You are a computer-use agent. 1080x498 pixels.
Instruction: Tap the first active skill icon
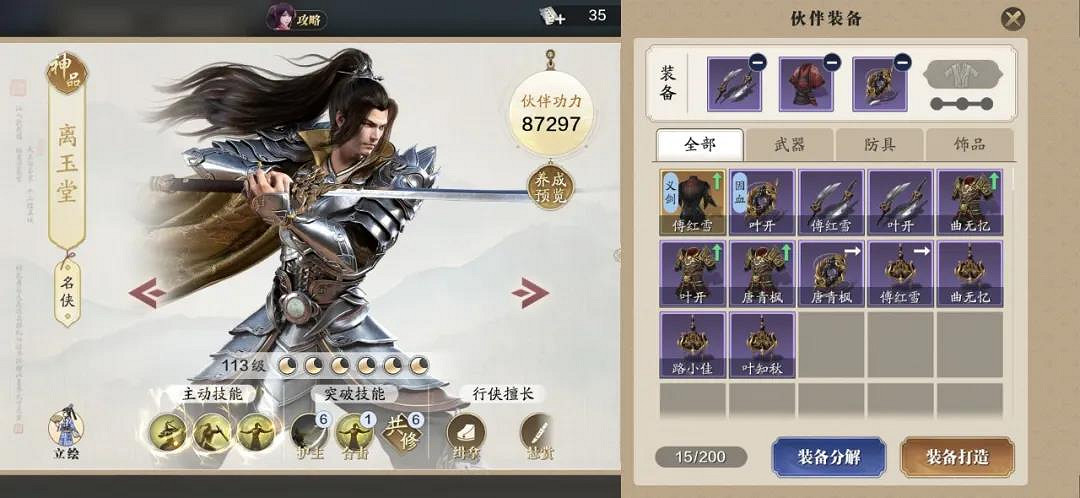tap(169, 433)
